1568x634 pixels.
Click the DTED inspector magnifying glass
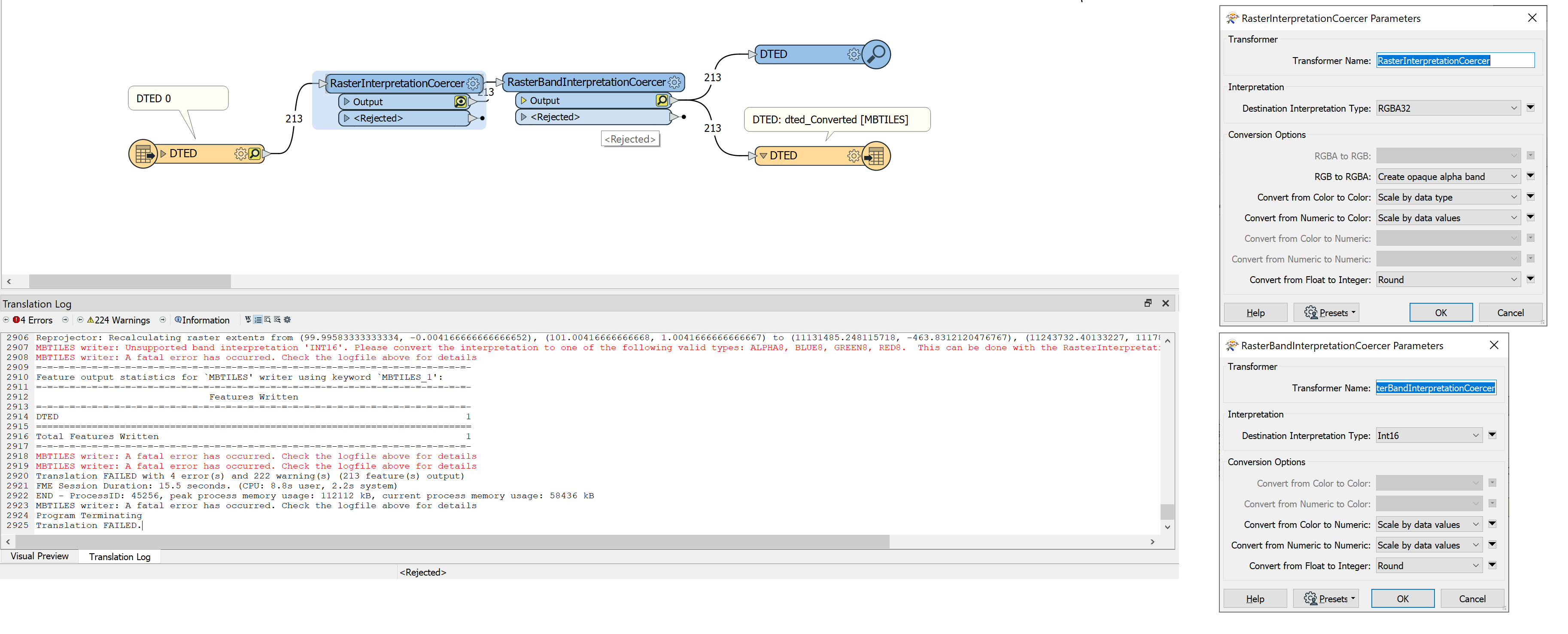click(x=876, y=54)
